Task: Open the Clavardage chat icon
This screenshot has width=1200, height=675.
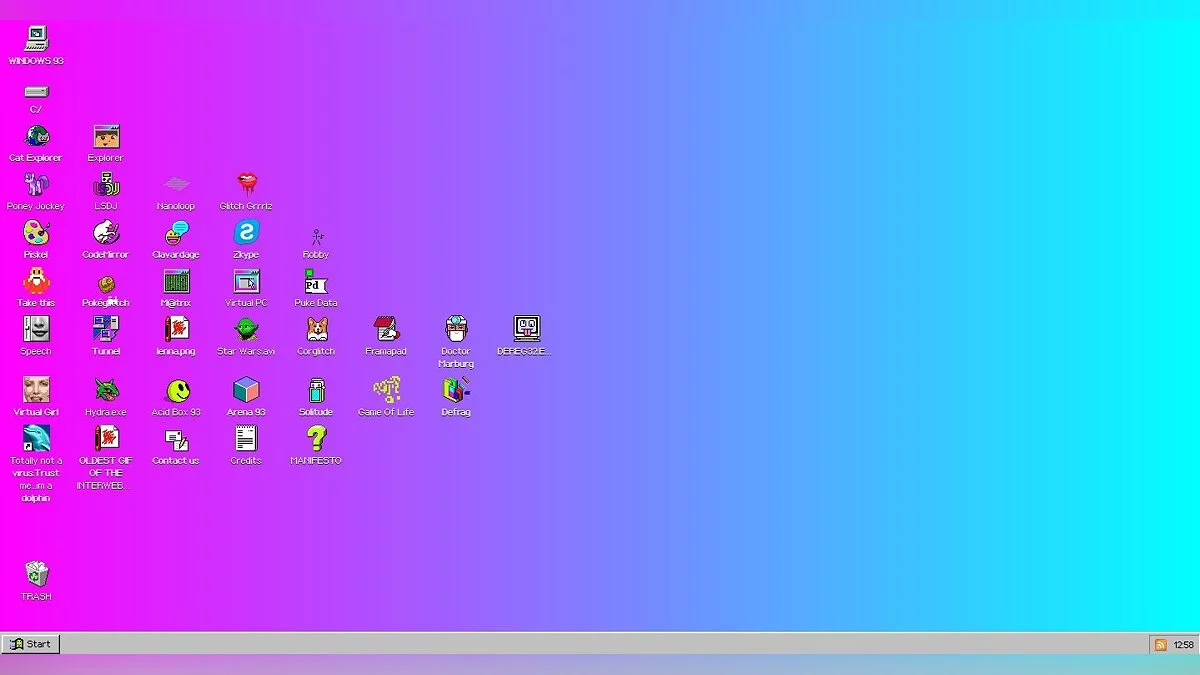Action: [x=176, y=233]
